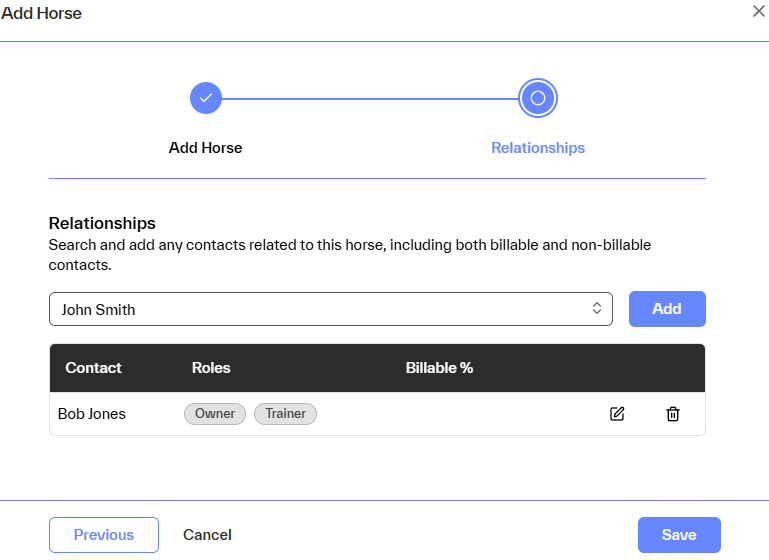This screenshot has height=560, width=769.
Task: Click the Billable % column header
Action: [x=439, y=368]
